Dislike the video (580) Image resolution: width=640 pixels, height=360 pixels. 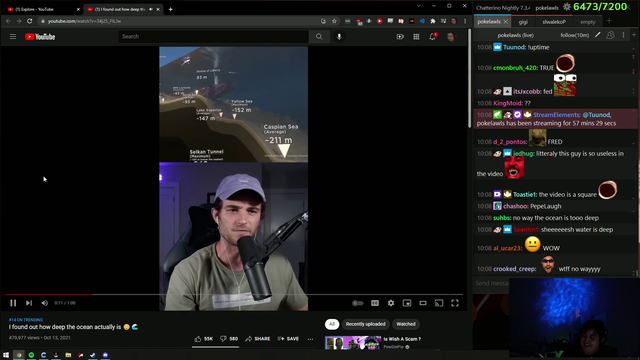(x=229, y=339)
